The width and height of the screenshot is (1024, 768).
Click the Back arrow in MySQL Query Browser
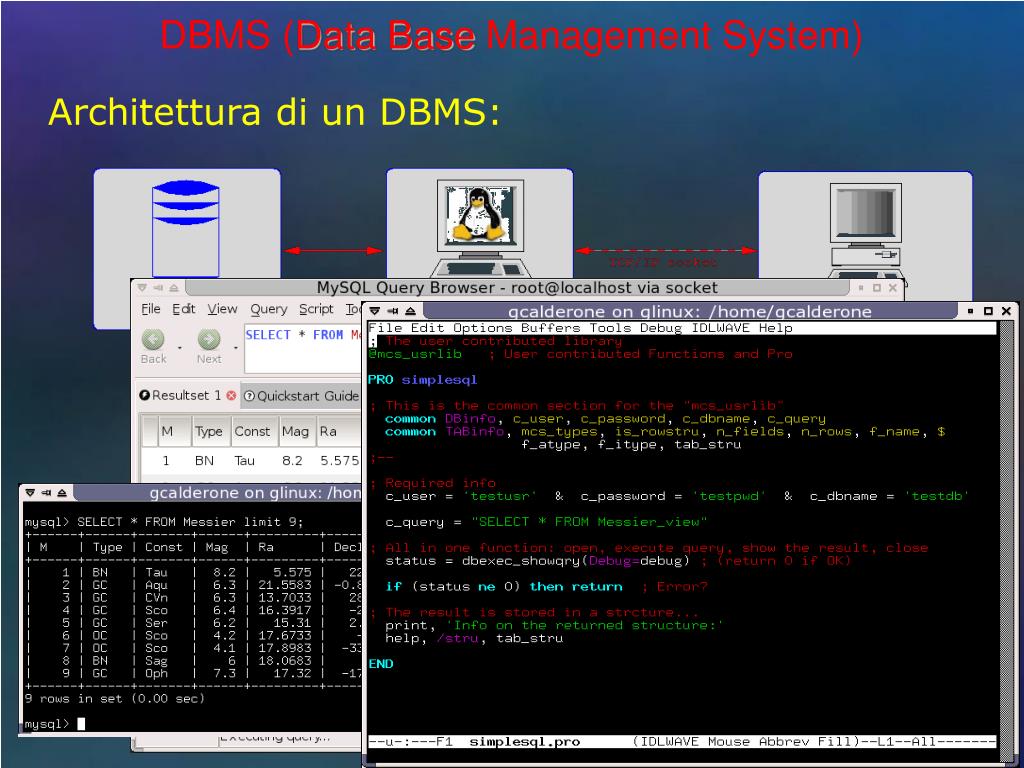point(153,339)
